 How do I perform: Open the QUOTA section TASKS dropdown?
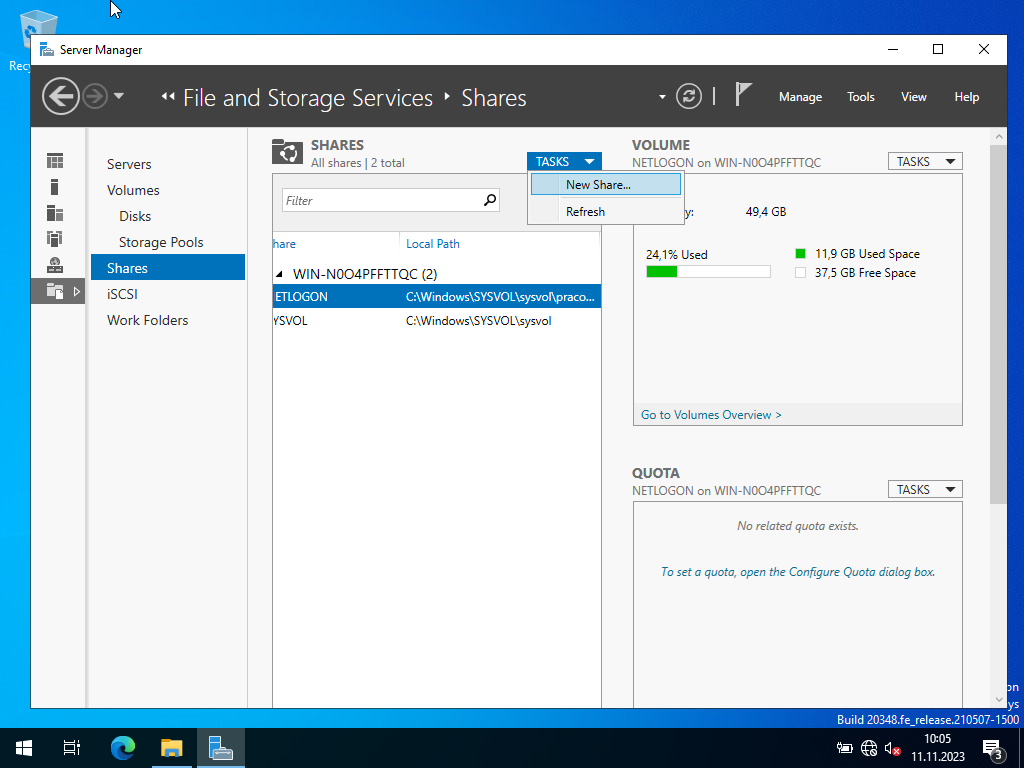[924, 489]
